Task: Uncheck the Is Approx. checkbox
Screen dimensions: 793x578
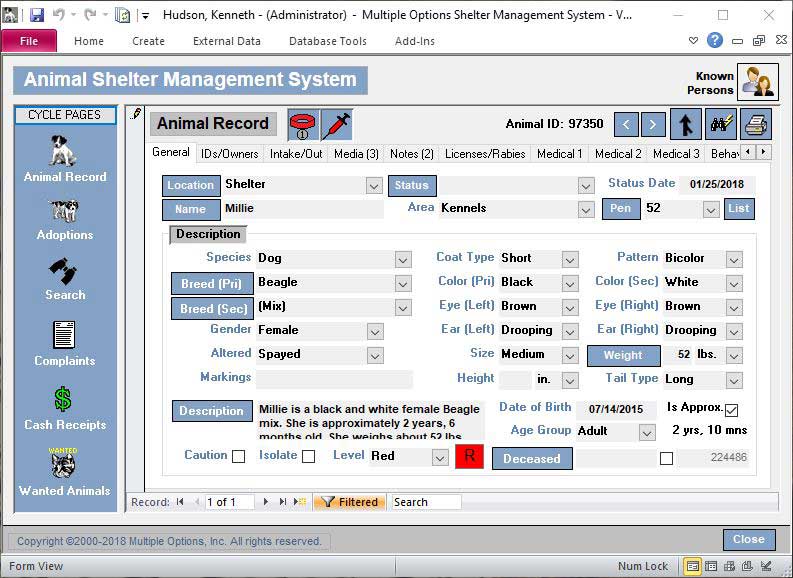Action: (x=731, y=410)
